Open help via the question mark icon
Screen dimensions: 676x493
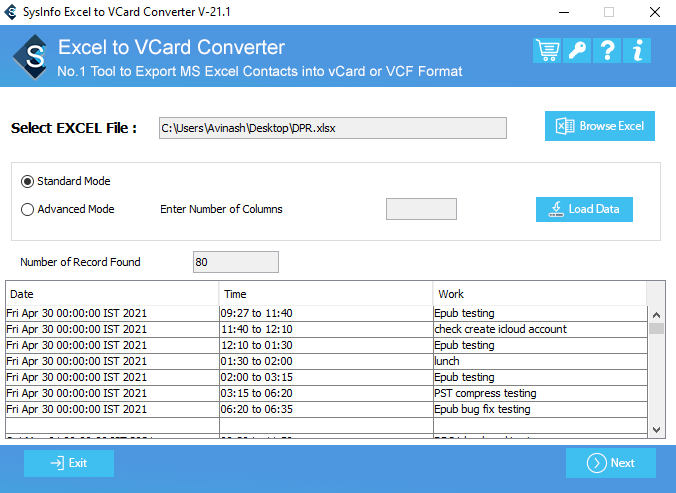[x=607, y=51]
